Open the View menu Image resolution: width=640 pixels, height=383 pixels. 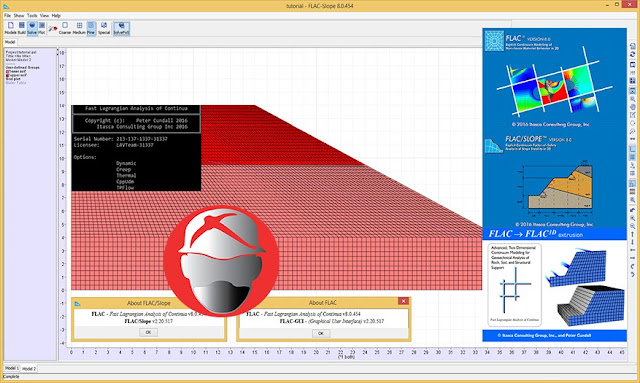[x=44, y=16]
